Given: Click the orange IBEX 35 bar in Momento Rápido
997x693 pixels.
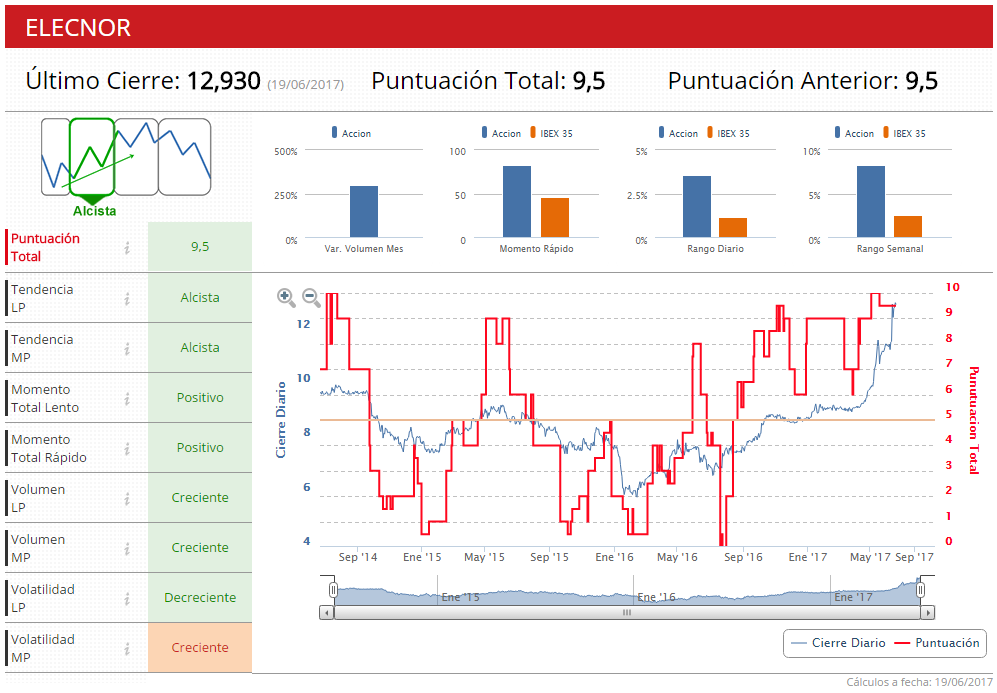Looking at the screenshot, I should coord(555,217).
